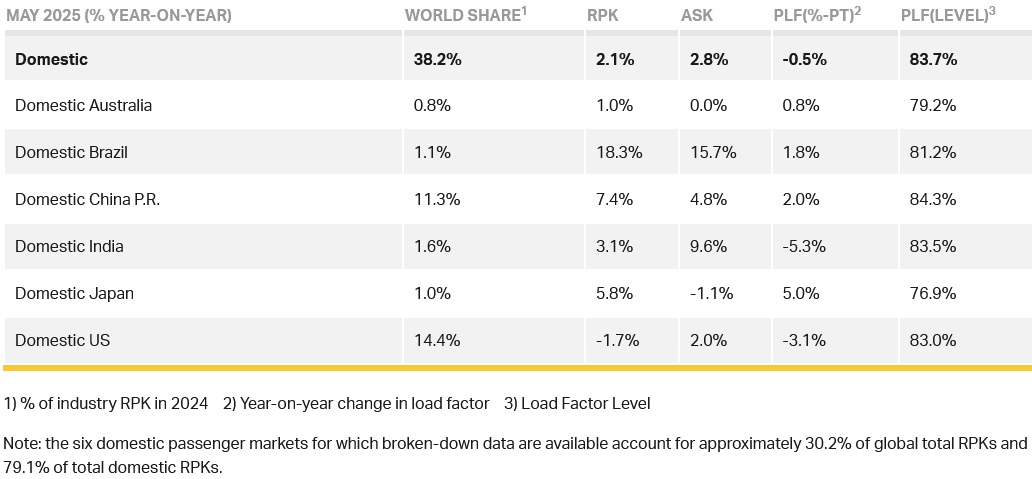Click Brazil's 18.3% RPK value
Screen dimensions: 1032x479
pos(615,153)
